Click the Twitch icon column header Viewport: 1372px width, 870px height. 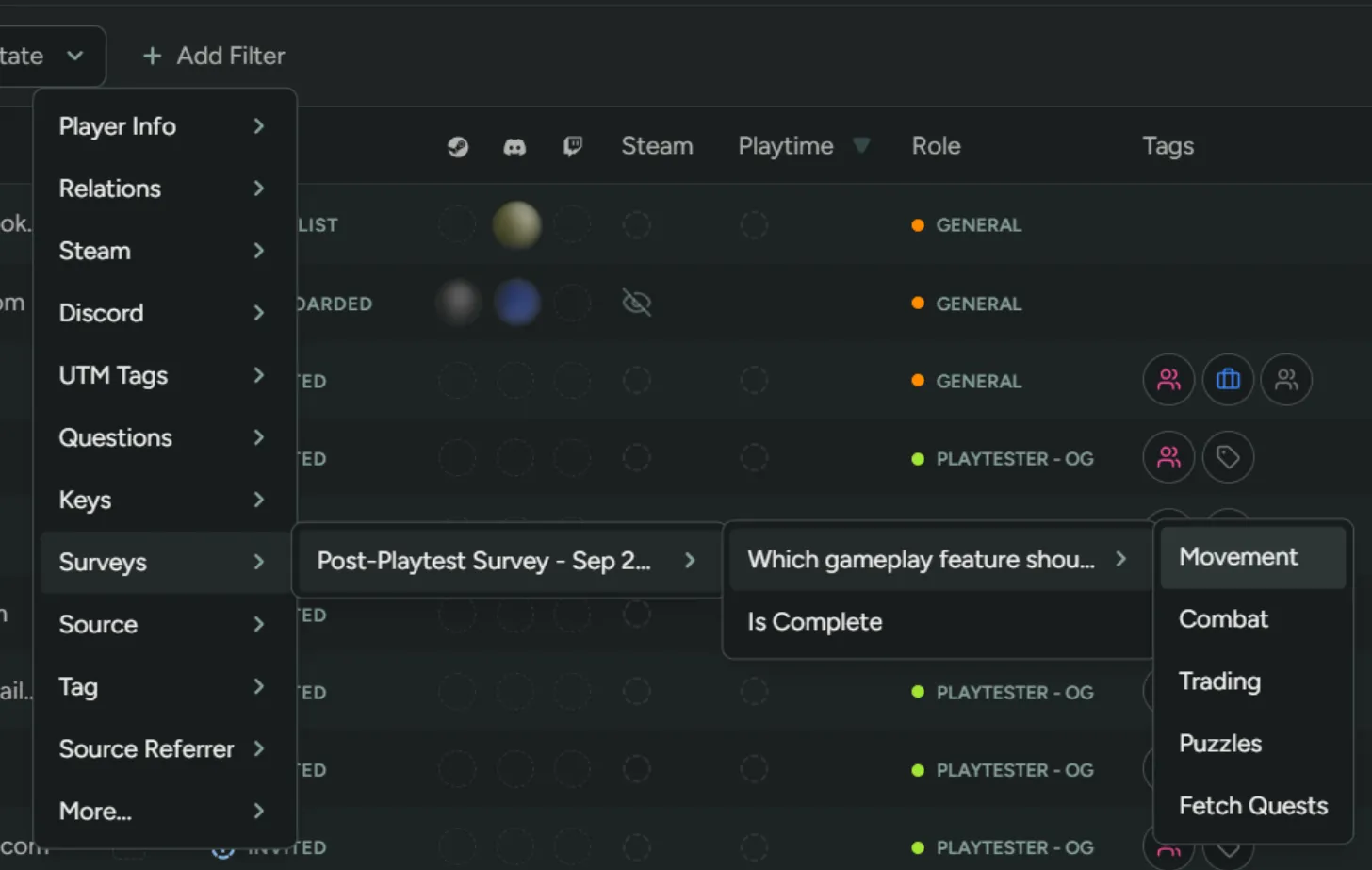click(x=572, y=146)
